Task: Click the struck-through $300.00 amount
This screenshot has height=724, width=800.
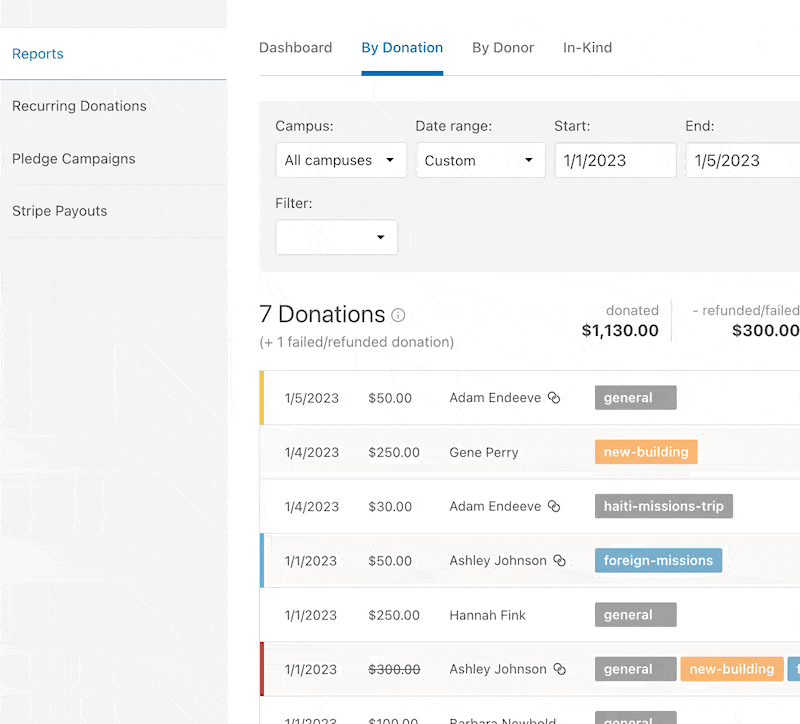Action: tap(394, 669)
